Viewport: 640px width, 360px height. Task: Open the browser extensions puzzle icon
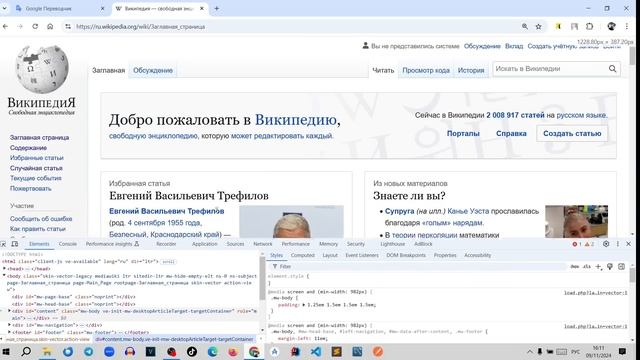tap(589, 27)
